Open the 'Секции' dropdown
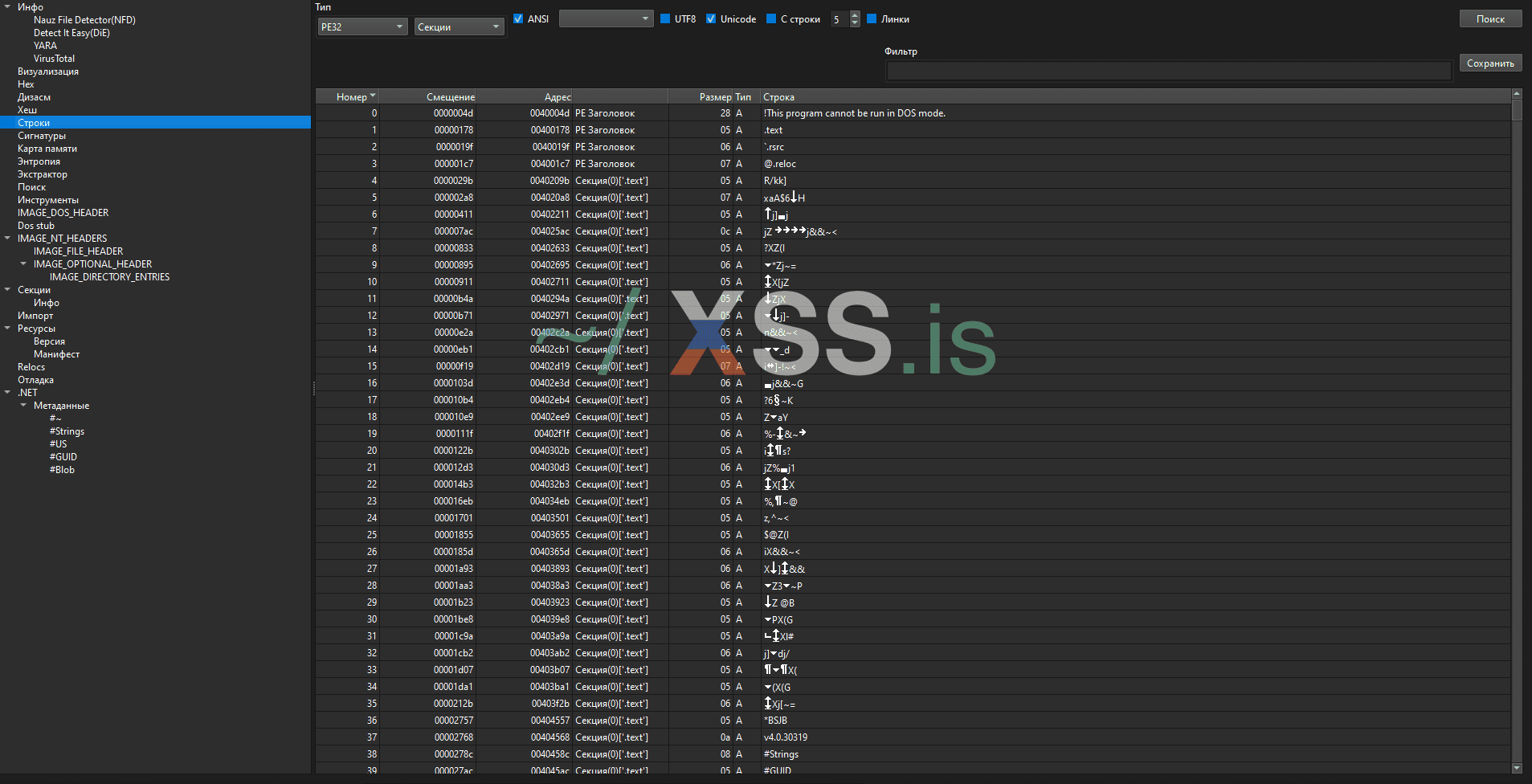 pyautogui.click(x=459, y=27)
